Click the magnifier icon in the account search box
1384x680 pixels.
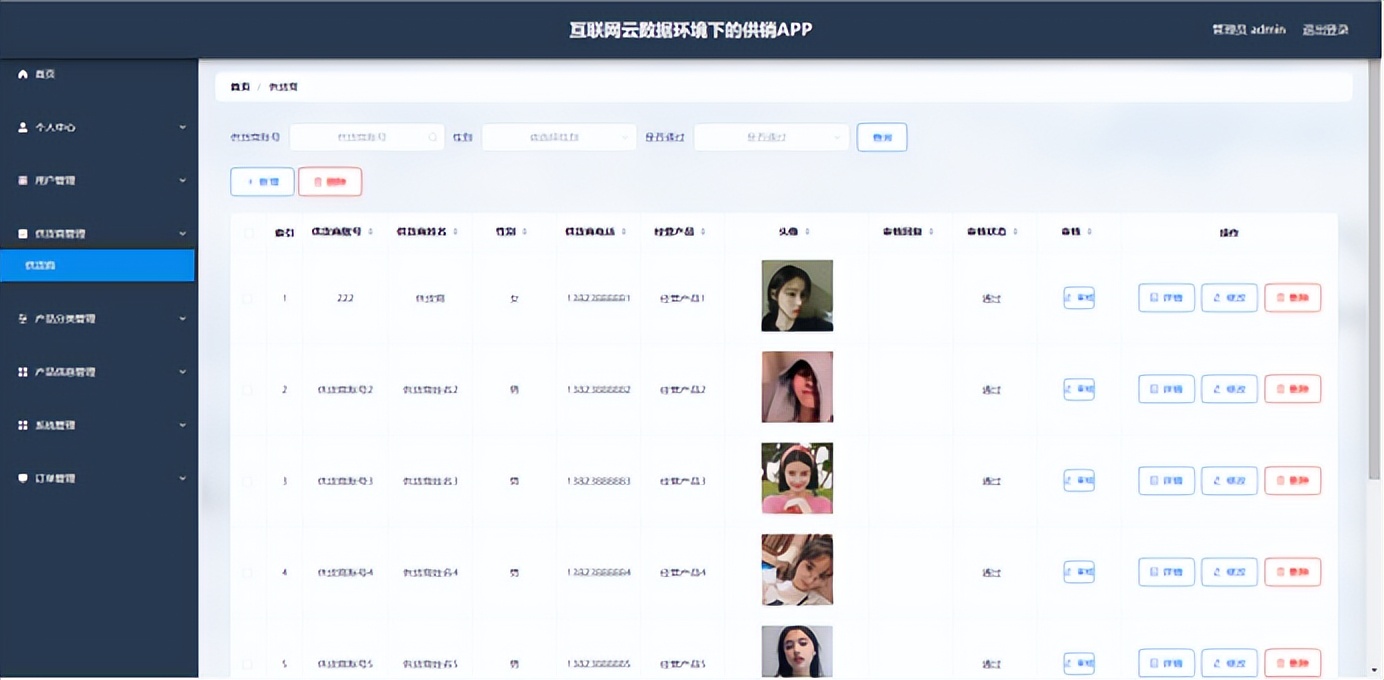[x=434, y=136]
